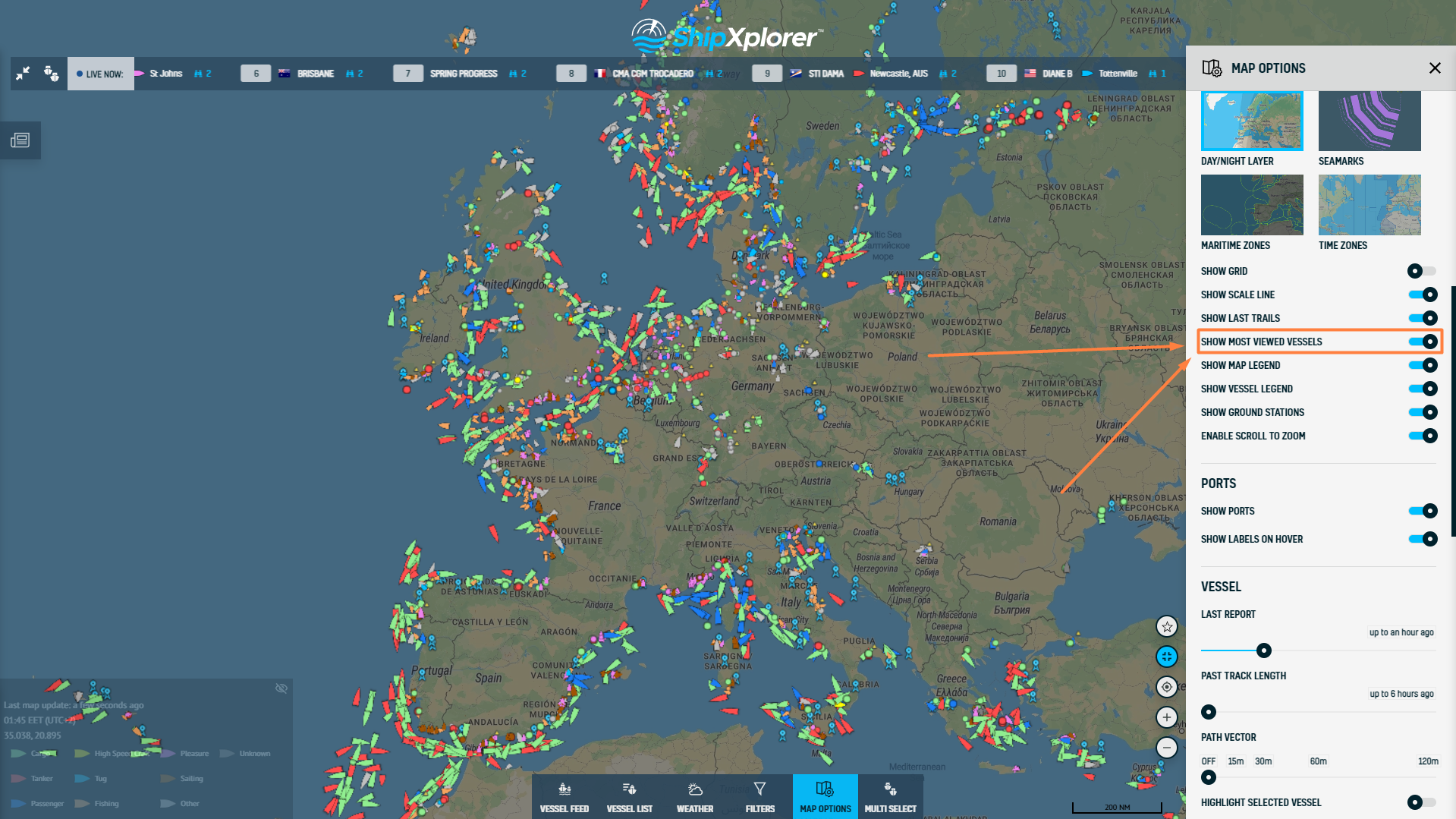This screenshot has height=819, width=1456.
Task: Close the Map Options panel
Action: 1434,68
